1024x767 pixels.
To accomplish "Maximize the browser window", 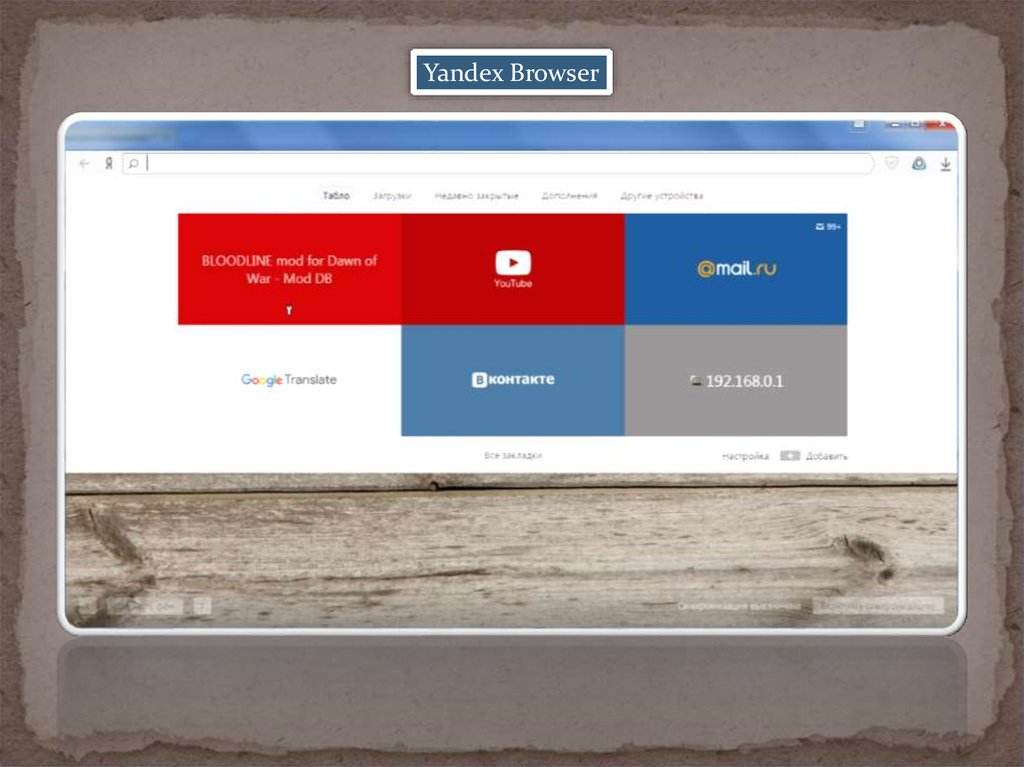I will pos(916,123).
